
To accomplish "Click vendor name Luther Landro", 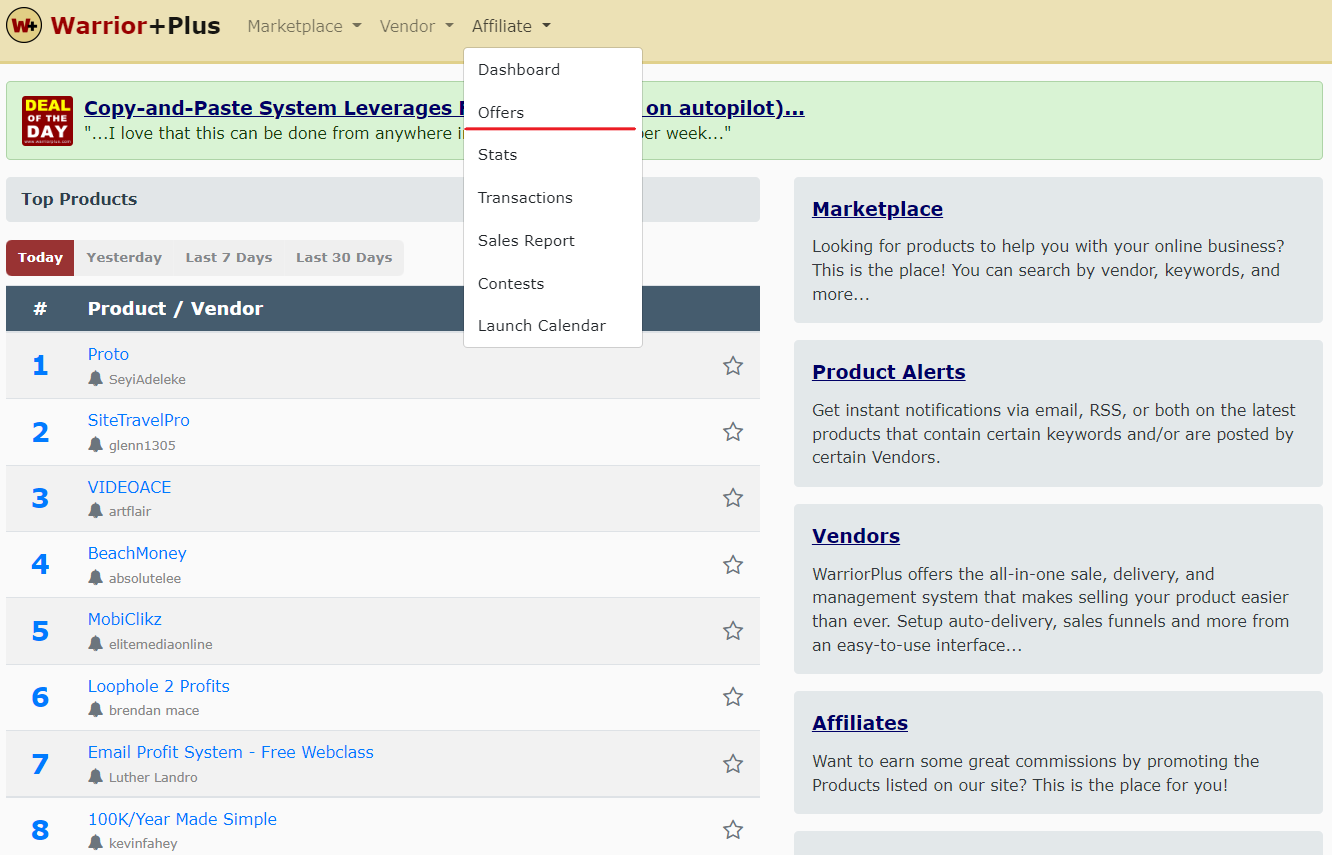I will pyautogui.click(x=153, y=777).
